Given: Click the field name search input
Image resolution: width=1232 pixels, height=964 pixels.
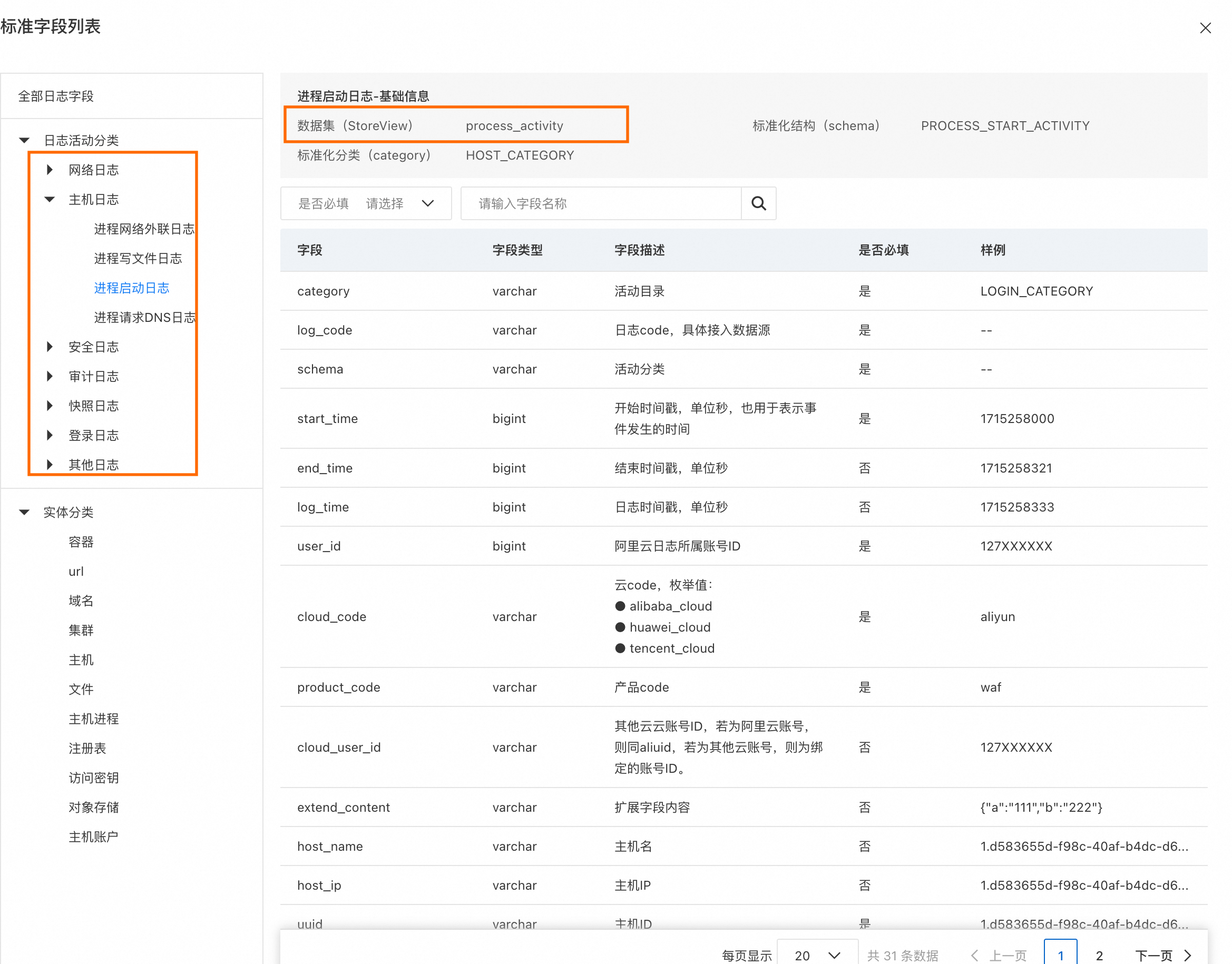Looking at the screenshot, I should 601,203.
